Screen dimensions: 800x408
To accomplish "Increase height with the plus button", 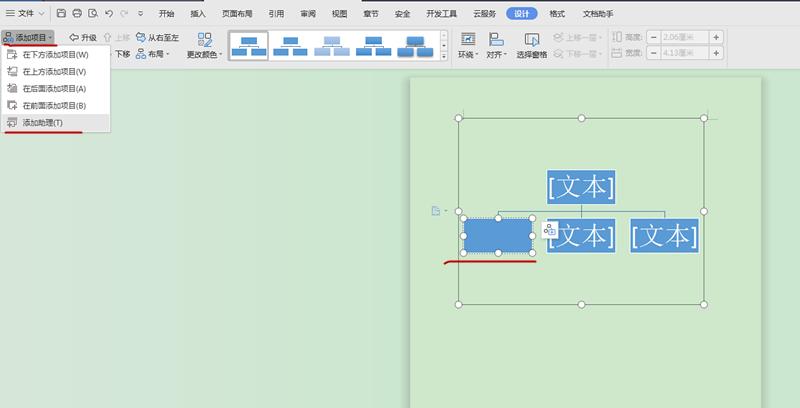I will pyautogui.click(x=715, y=37).
